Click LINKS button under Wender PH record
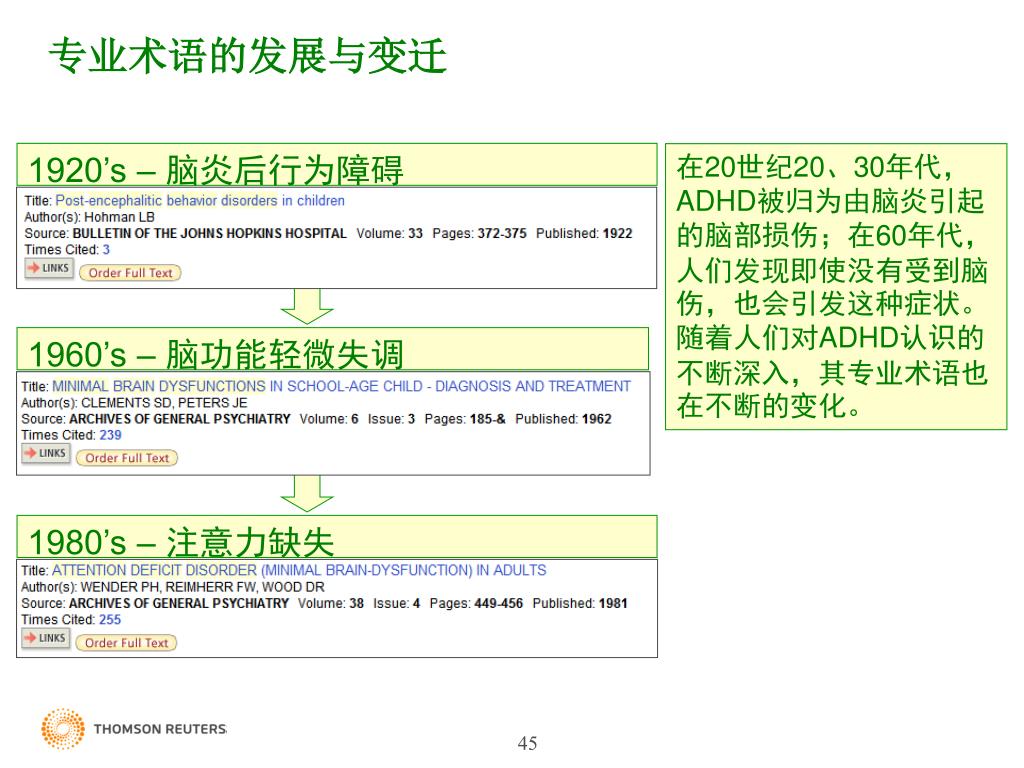The image size is (1024, 768). pos(46,638)
